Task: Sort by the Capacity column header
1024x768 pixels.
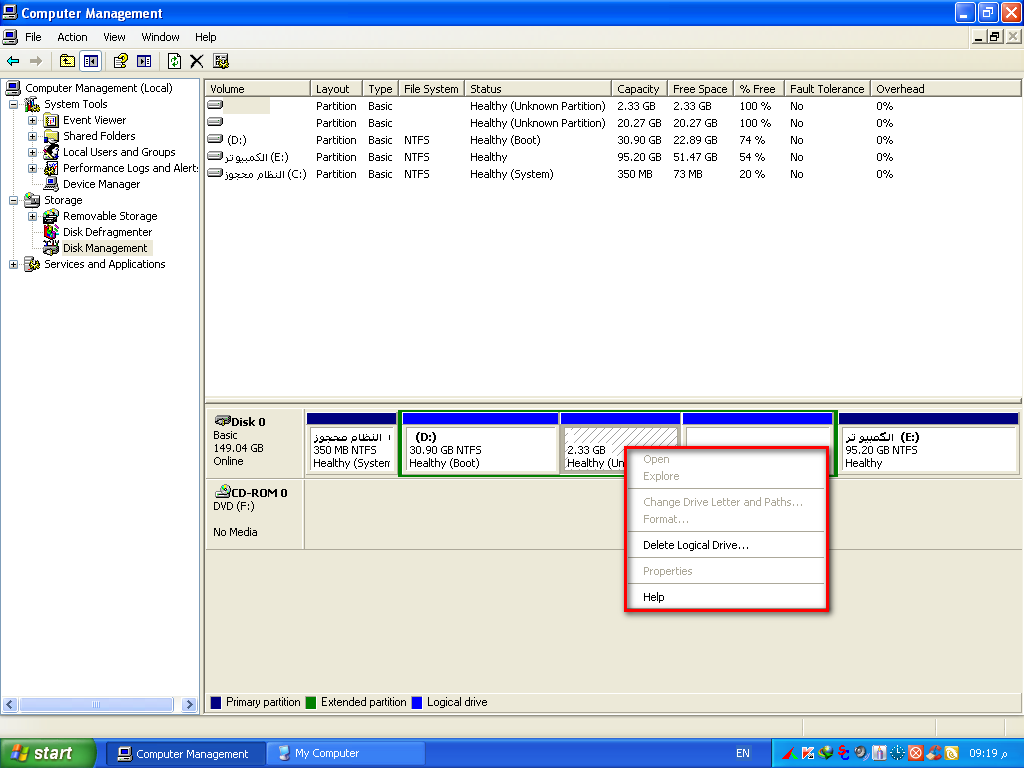Action: coord(639,89)
